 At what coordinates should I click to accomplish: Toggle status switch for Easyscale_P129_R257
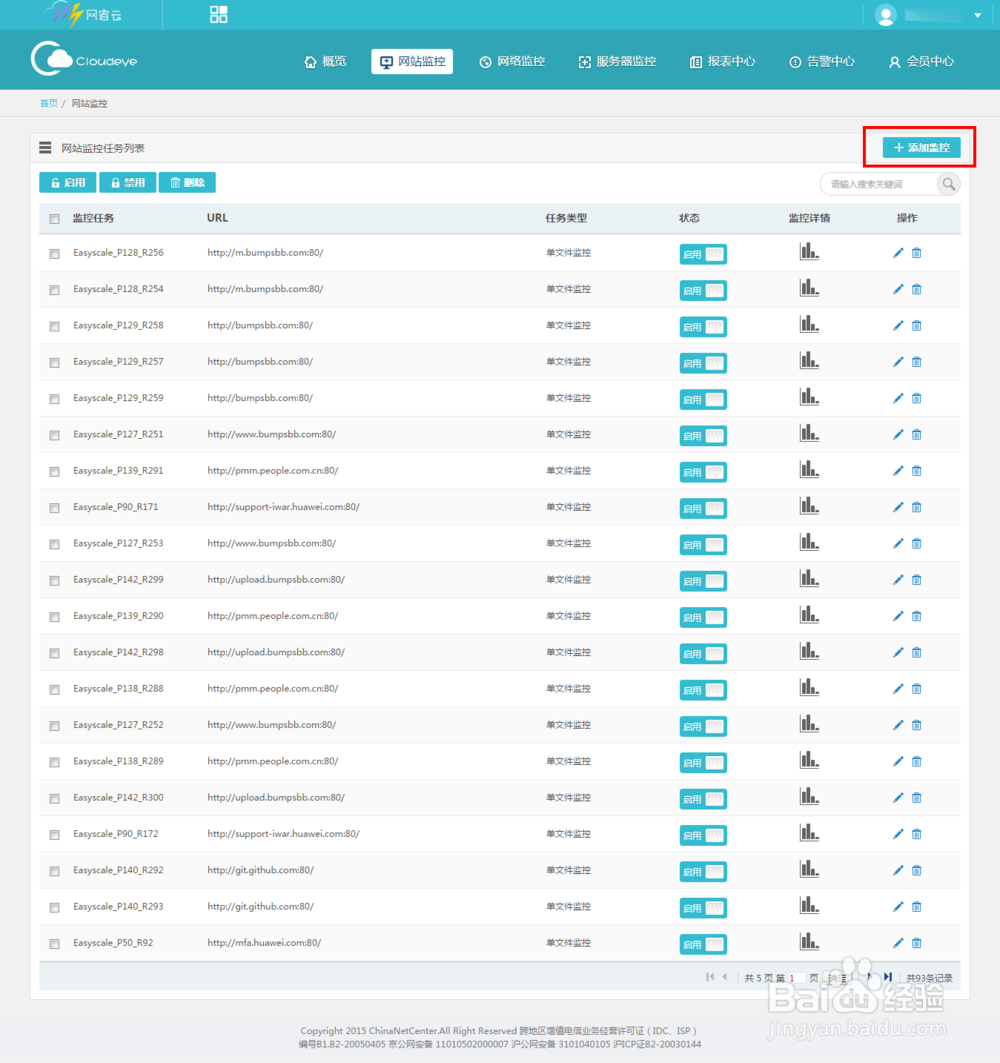point(703,363)
